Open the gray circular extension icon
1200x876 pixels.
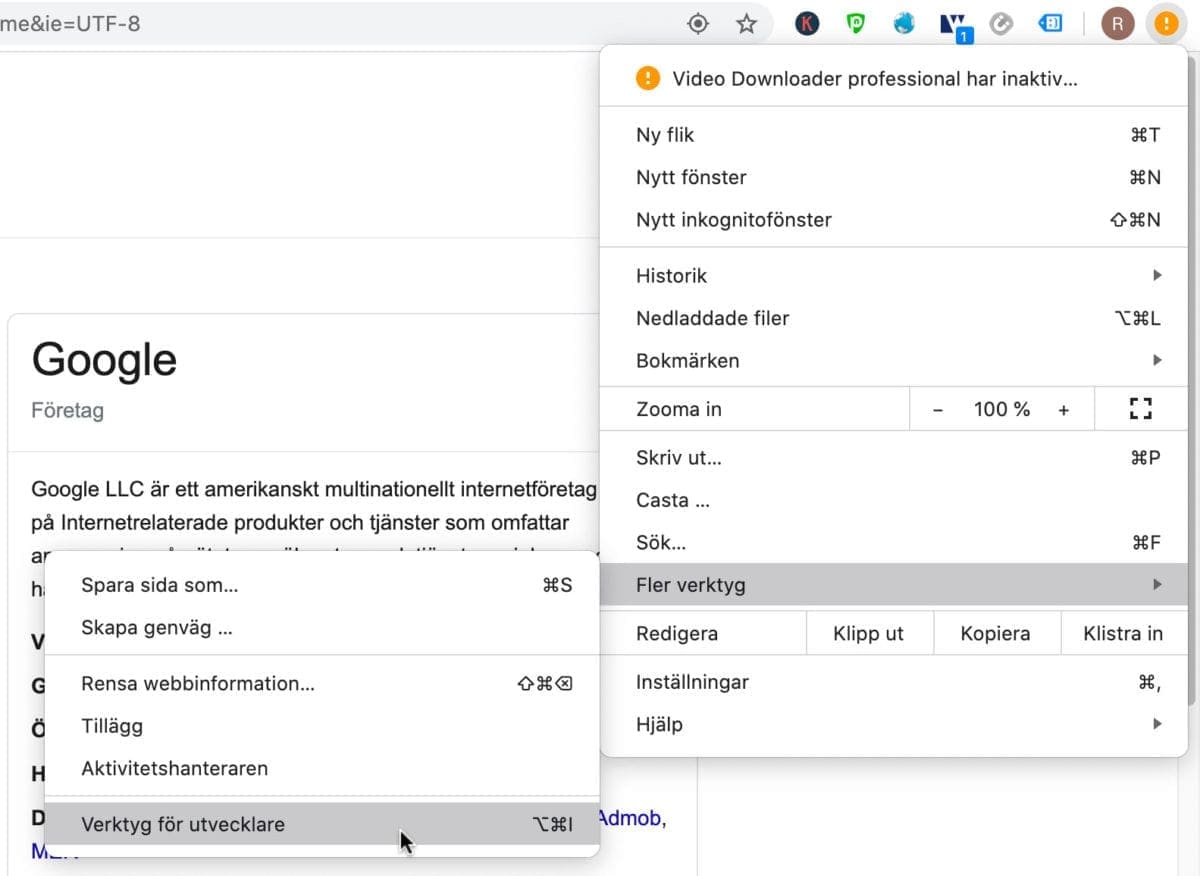[1001, 24]
